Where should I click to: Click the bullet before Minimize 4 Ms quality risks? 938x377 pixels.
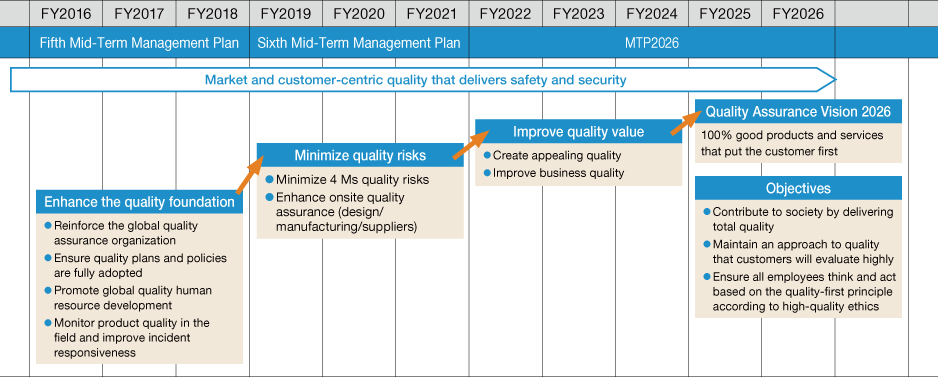269,179
